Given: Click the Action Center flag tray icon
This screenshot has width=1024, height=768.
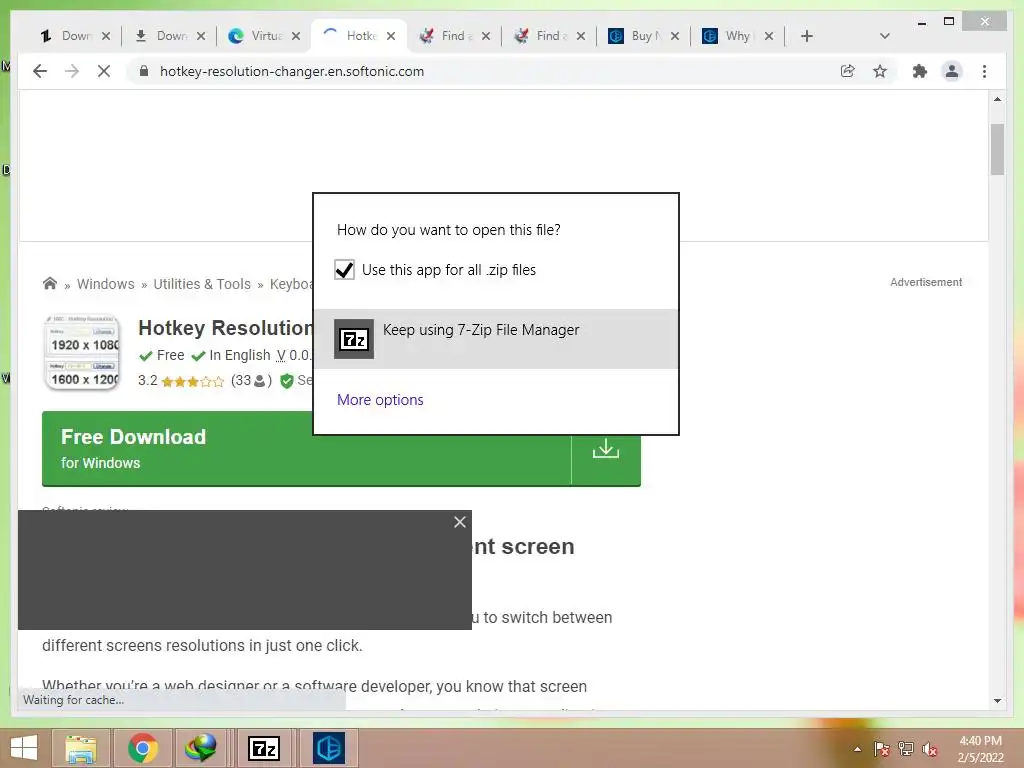Looking at the screenshot, I should 882,749.
